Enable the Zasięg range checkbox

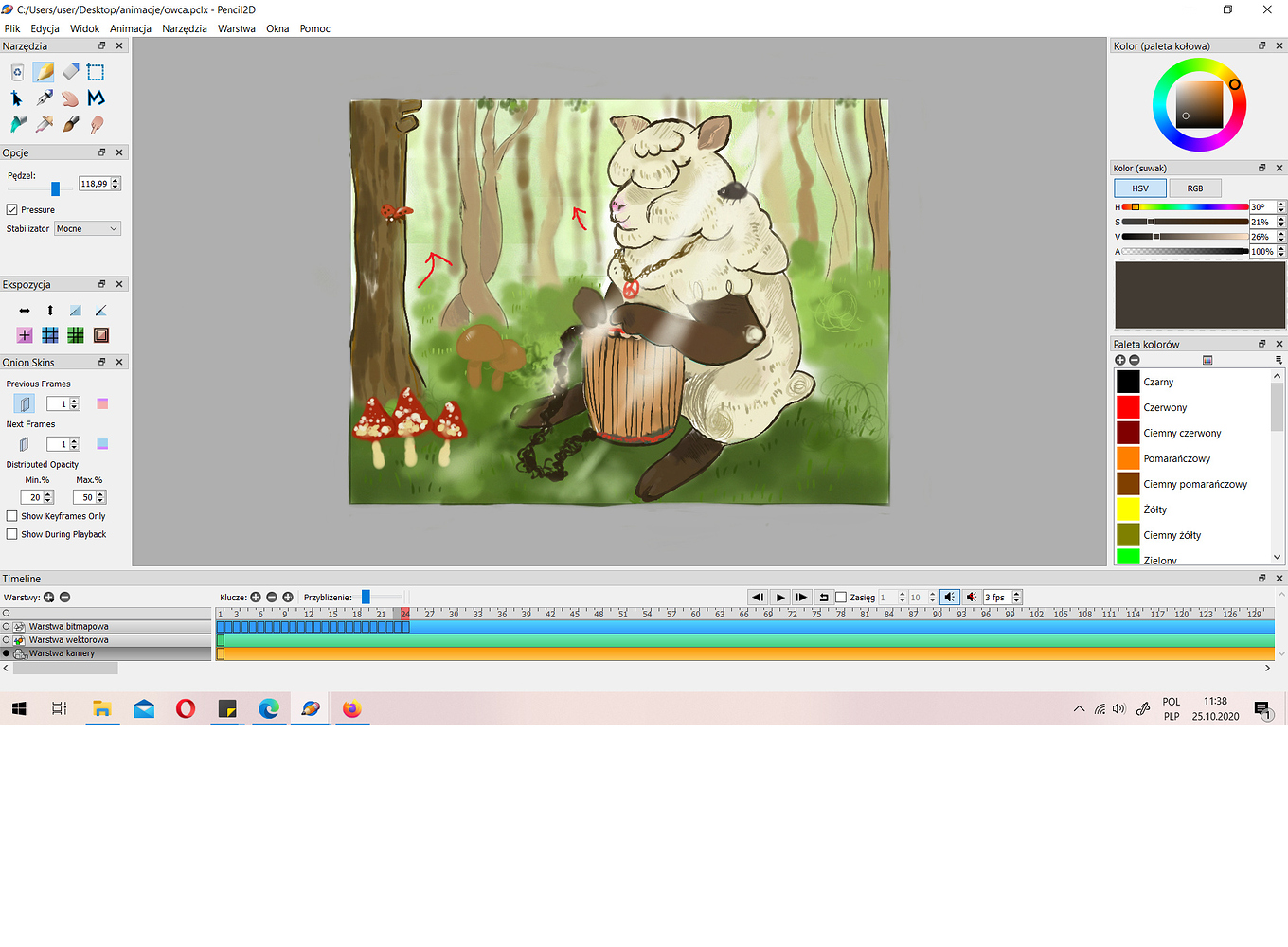(x=840, y=598)
